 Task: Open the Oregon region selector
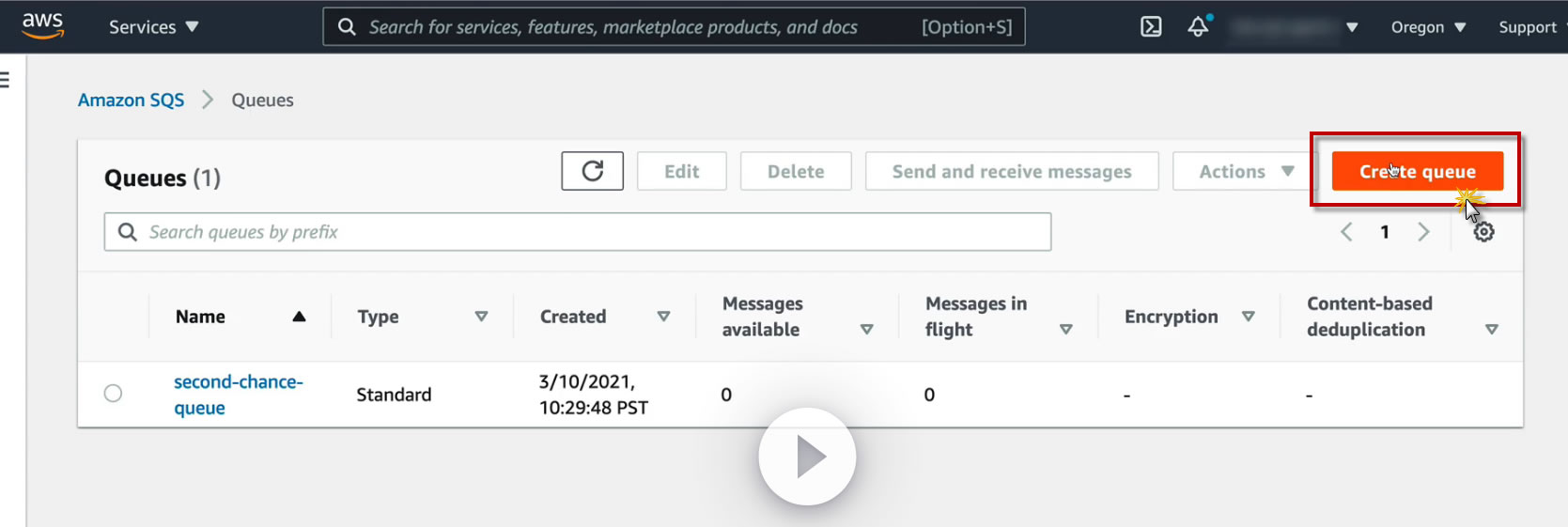(x=1428, y=27)
